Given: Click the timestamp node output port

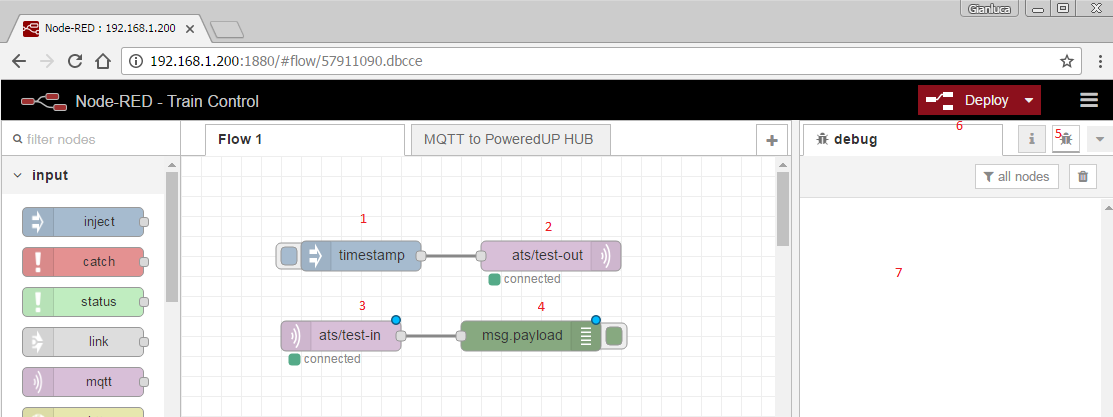Looking at the screenshot, I should (x=421, y=256).
